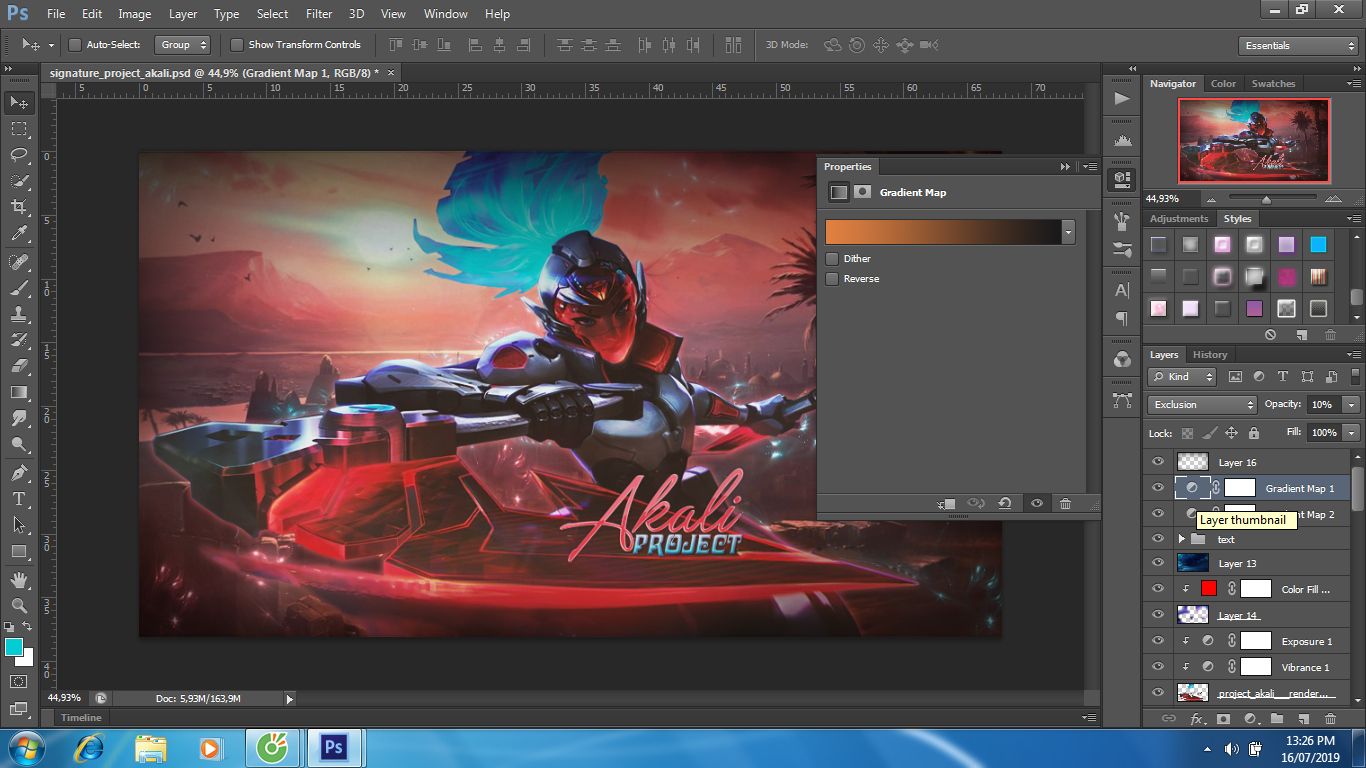Click the volume icon in system tray

1231,749
